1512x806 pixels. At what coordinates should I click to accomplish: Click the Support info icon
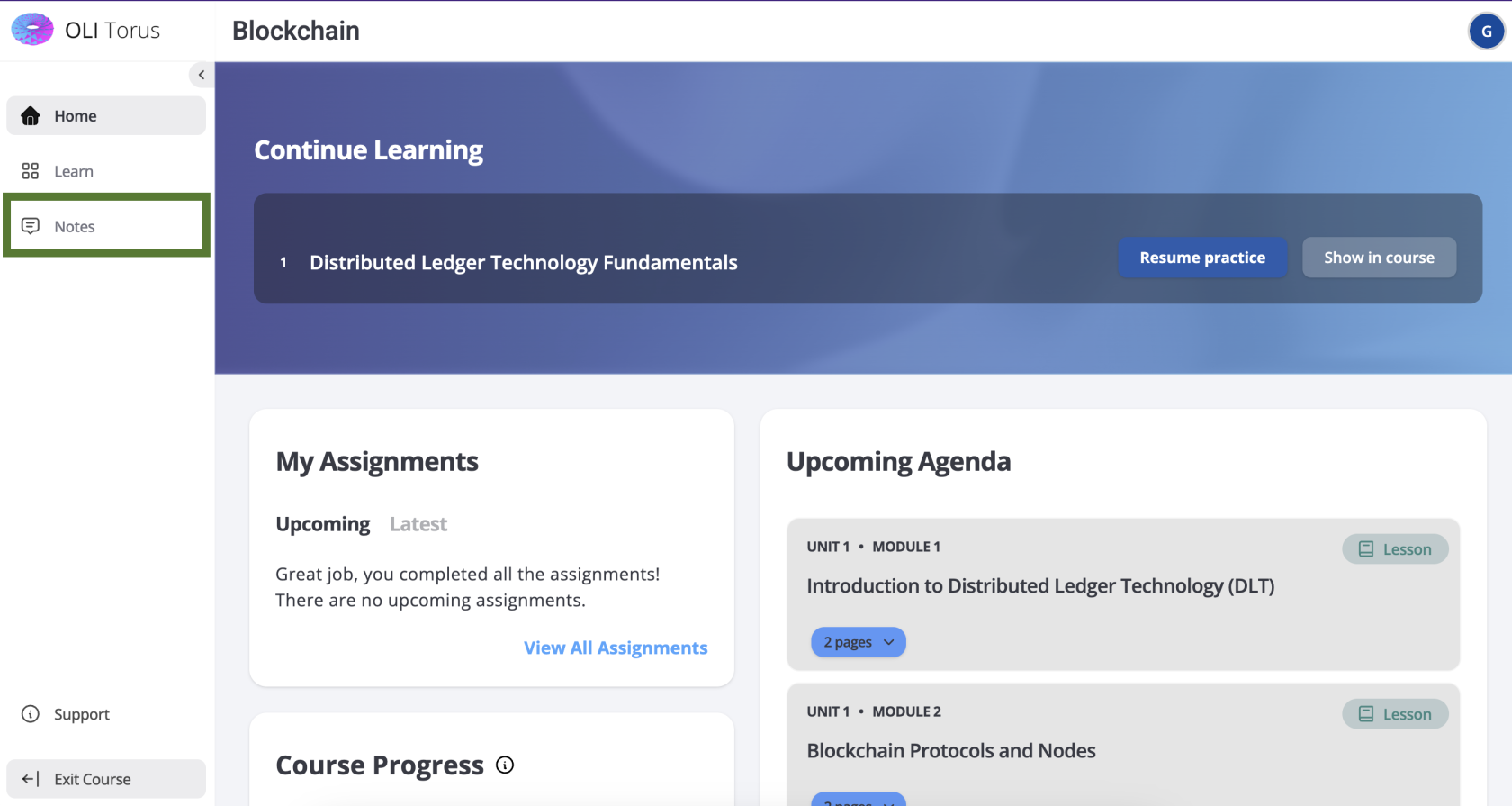(x=31, y=714)
